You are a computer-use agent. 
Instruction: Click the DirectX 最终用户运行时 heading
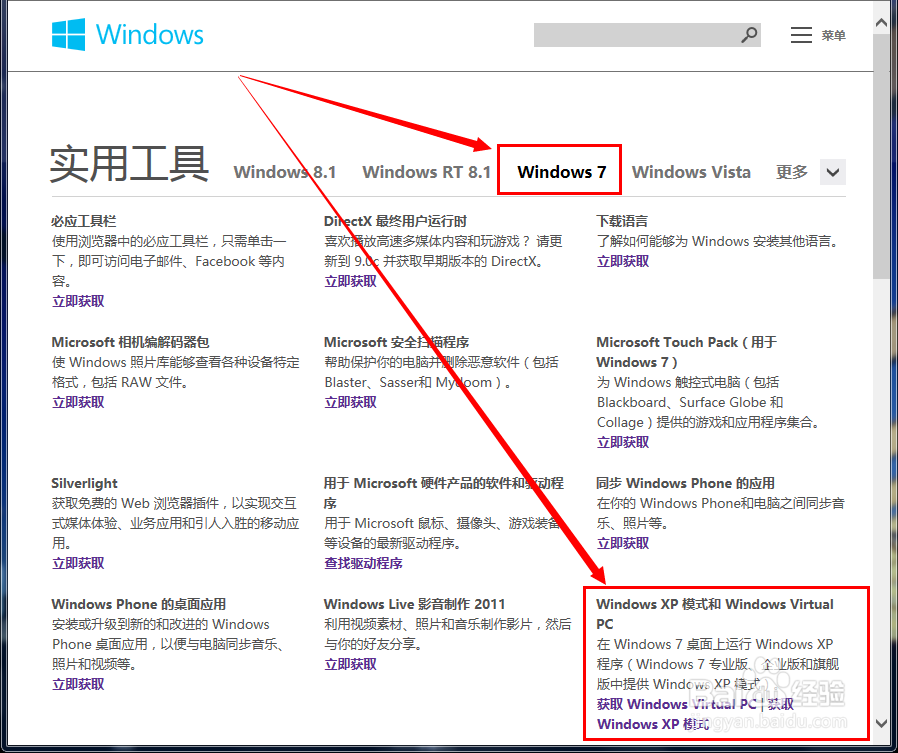pos(395,221)
